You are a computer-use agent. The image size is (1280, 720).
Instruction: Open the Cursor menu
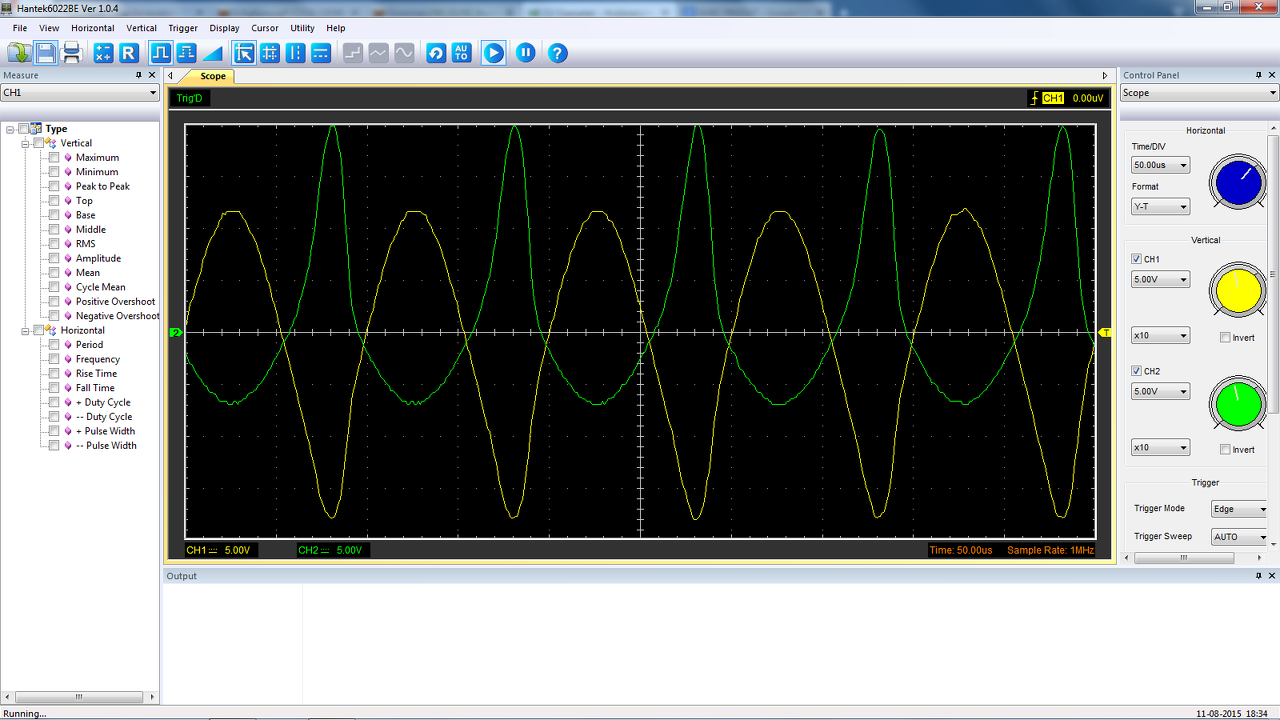click(x=265, y=28)
